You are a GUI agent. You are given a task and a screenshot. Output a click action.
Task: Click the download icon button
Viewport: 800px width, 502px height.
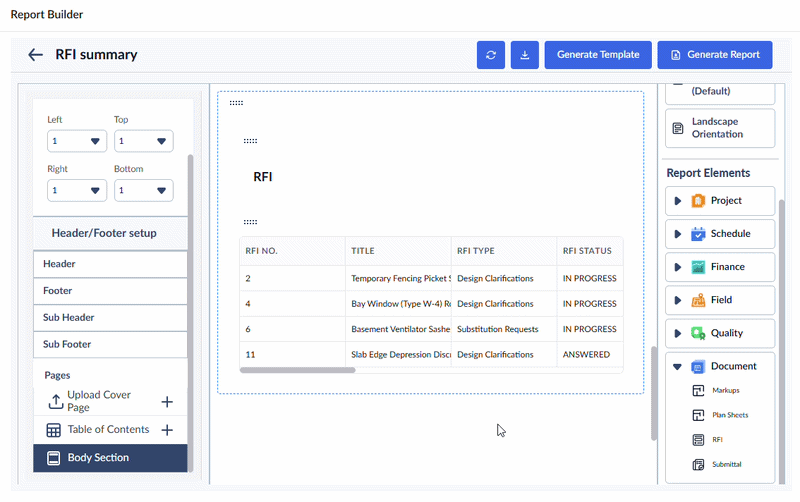click(x=524, y=55)
